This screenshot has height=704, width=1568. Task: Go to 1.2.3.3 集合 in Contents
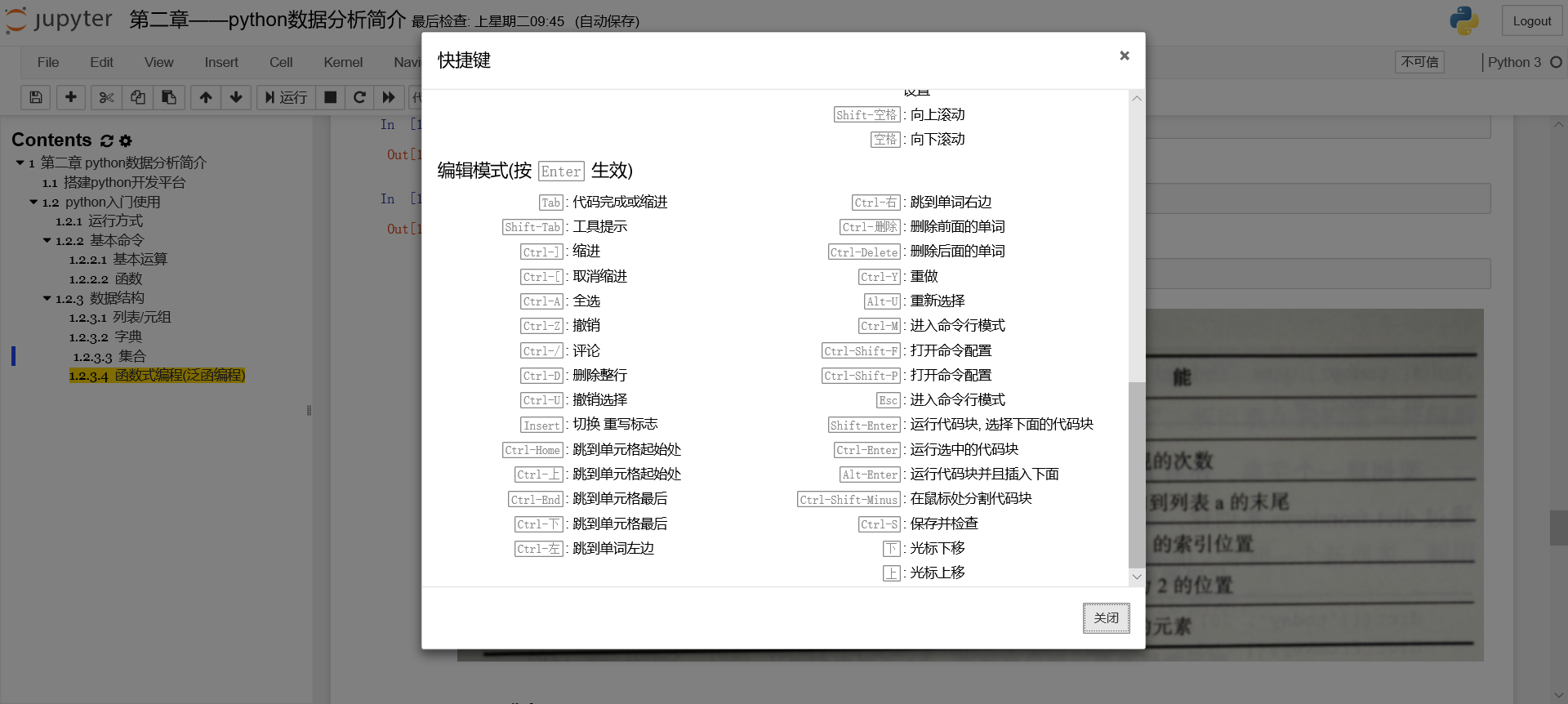point(109,357)
